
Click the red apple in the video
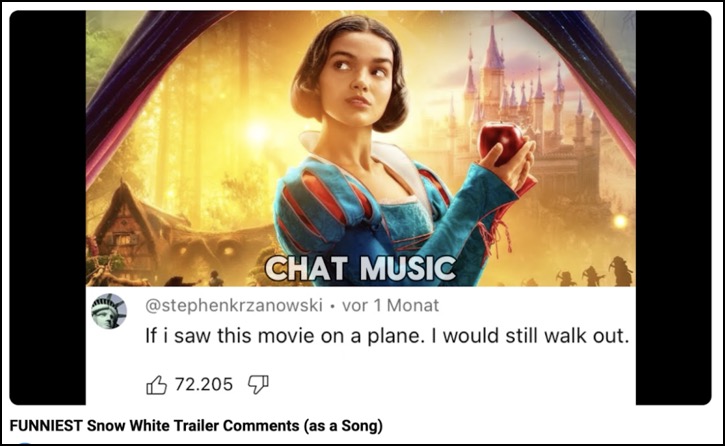coord(500,141)
